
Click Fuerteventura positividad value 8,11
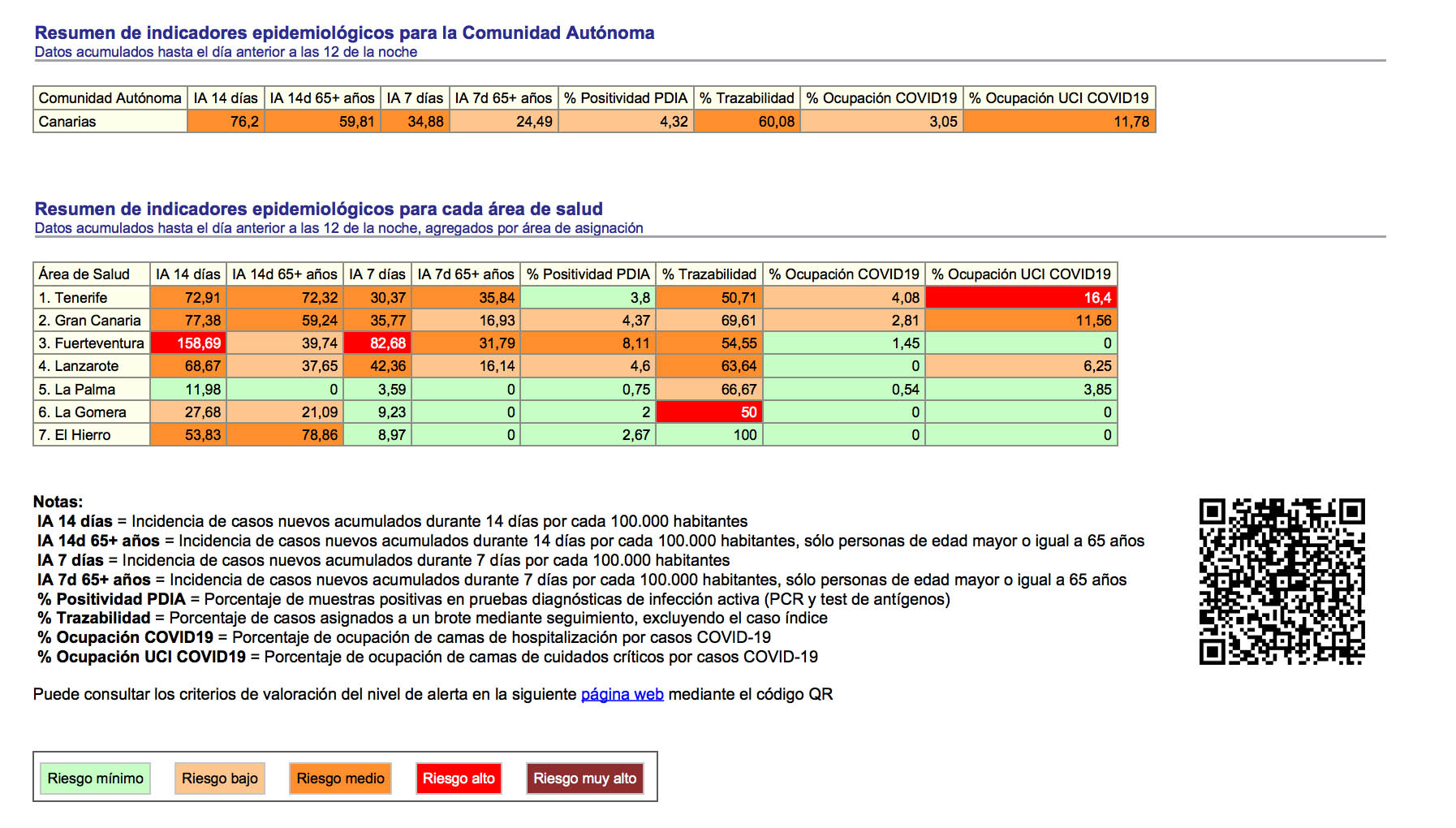pos(588,343)
